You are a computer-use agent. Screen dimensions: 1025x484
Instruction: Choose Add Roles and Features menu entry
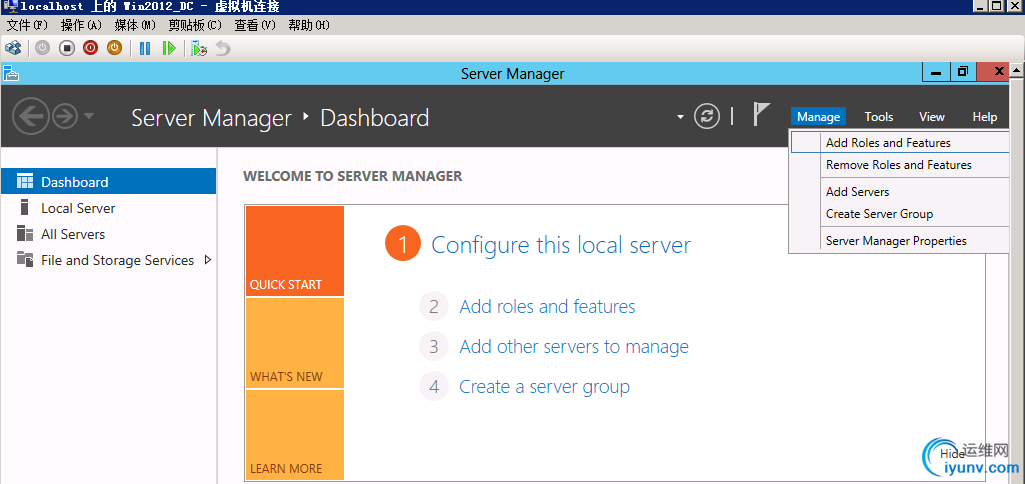(x=900, y=143)
